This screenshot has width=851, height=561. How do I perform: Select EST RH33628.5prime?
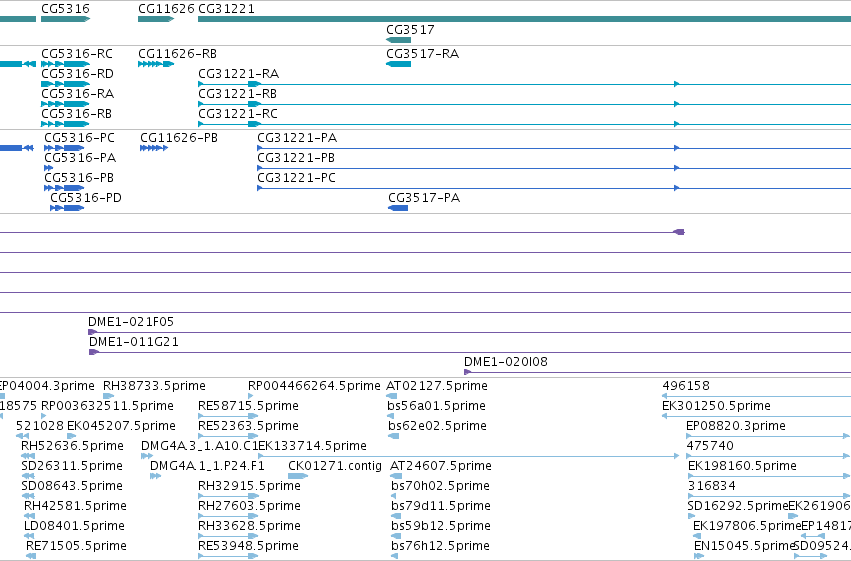(250, 526)
